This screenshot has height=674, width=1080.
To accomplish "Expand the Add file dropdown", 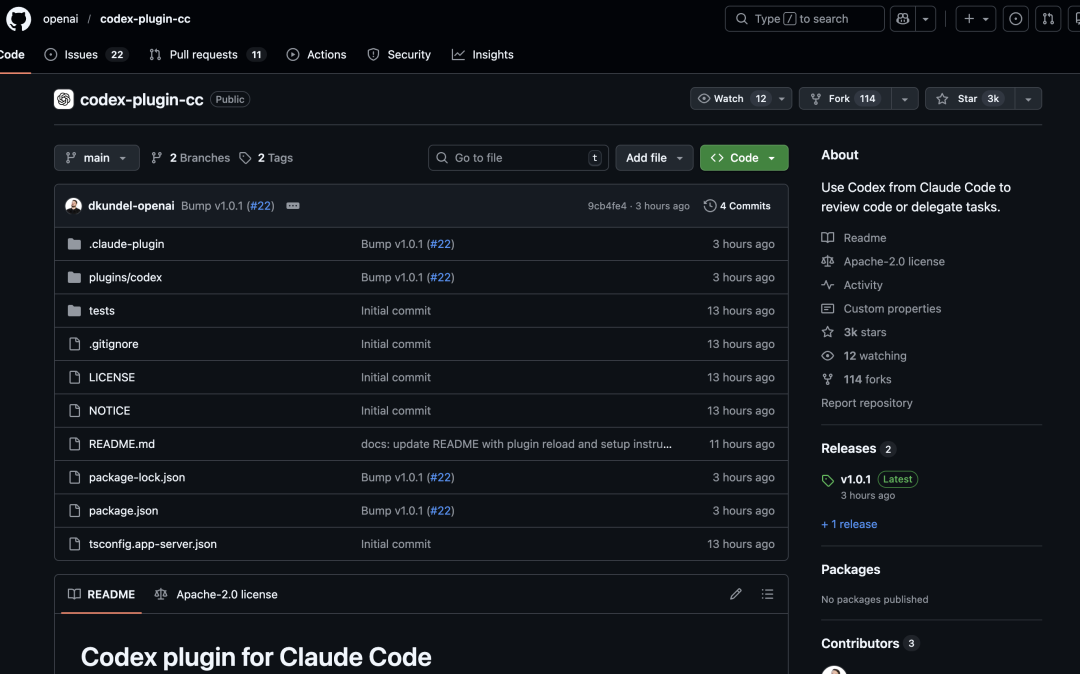I will (654, 158).
